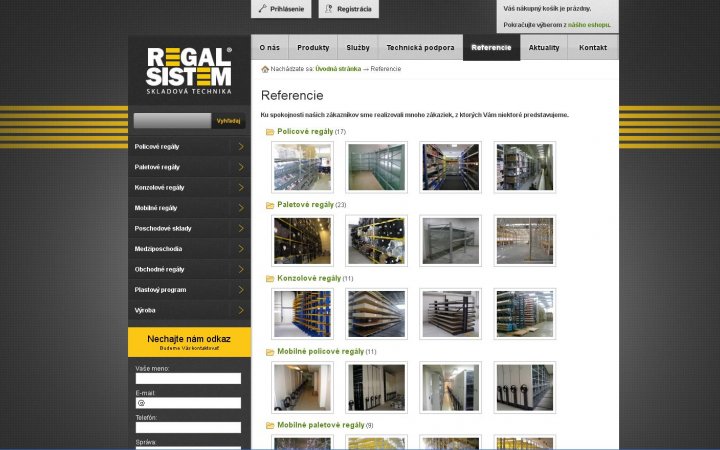Viewport: 720px width, 450px height.
Task: Focus the Vaše meno input field
Action: [x=188, y=378]
